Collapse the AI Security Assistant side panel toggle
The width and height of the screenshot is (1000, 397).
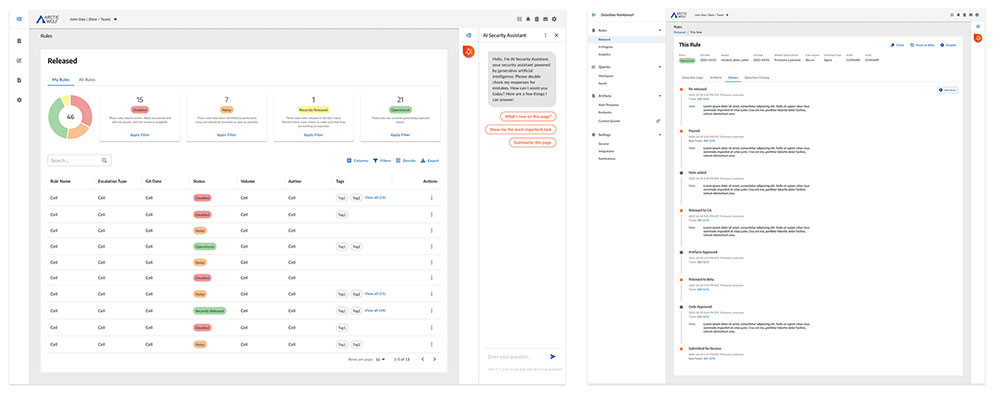coord(469,36)
